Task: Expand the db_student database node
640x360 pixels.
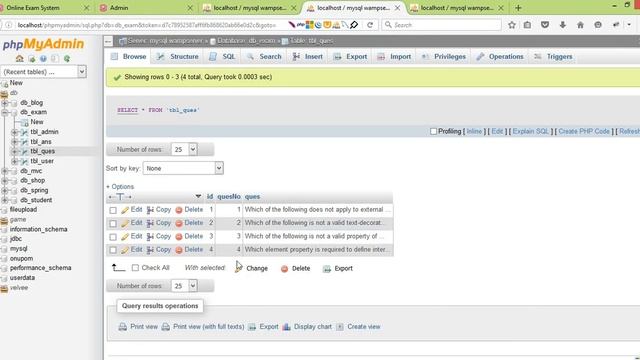Action: [x=4, y=200]
